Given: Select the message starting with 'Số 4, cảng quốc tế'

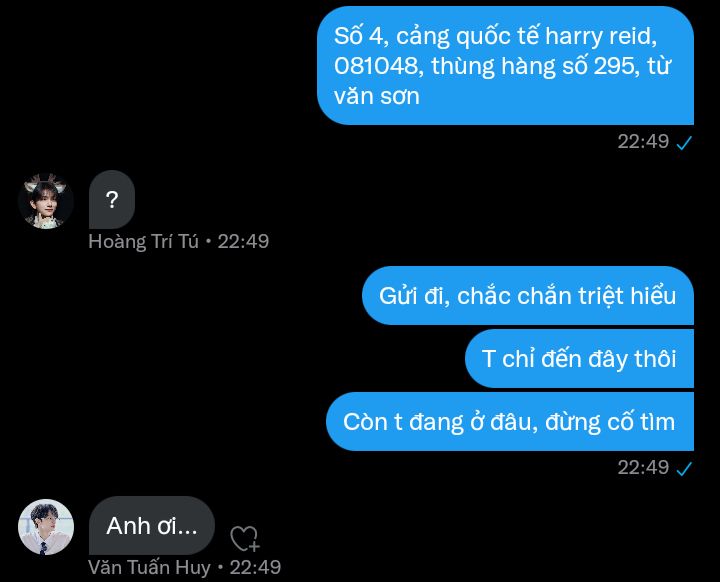Looking at the screenshot, I should pyautogui.click(x=505, y=66).
